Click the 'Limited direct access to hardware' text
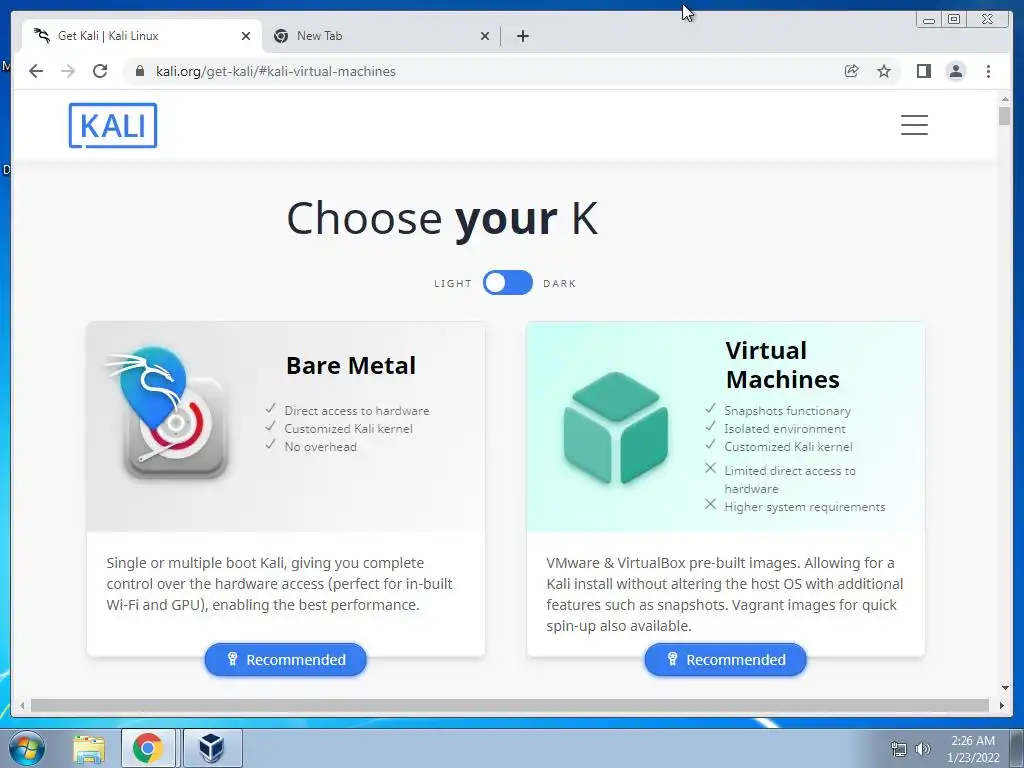 (x=790, y=479)
